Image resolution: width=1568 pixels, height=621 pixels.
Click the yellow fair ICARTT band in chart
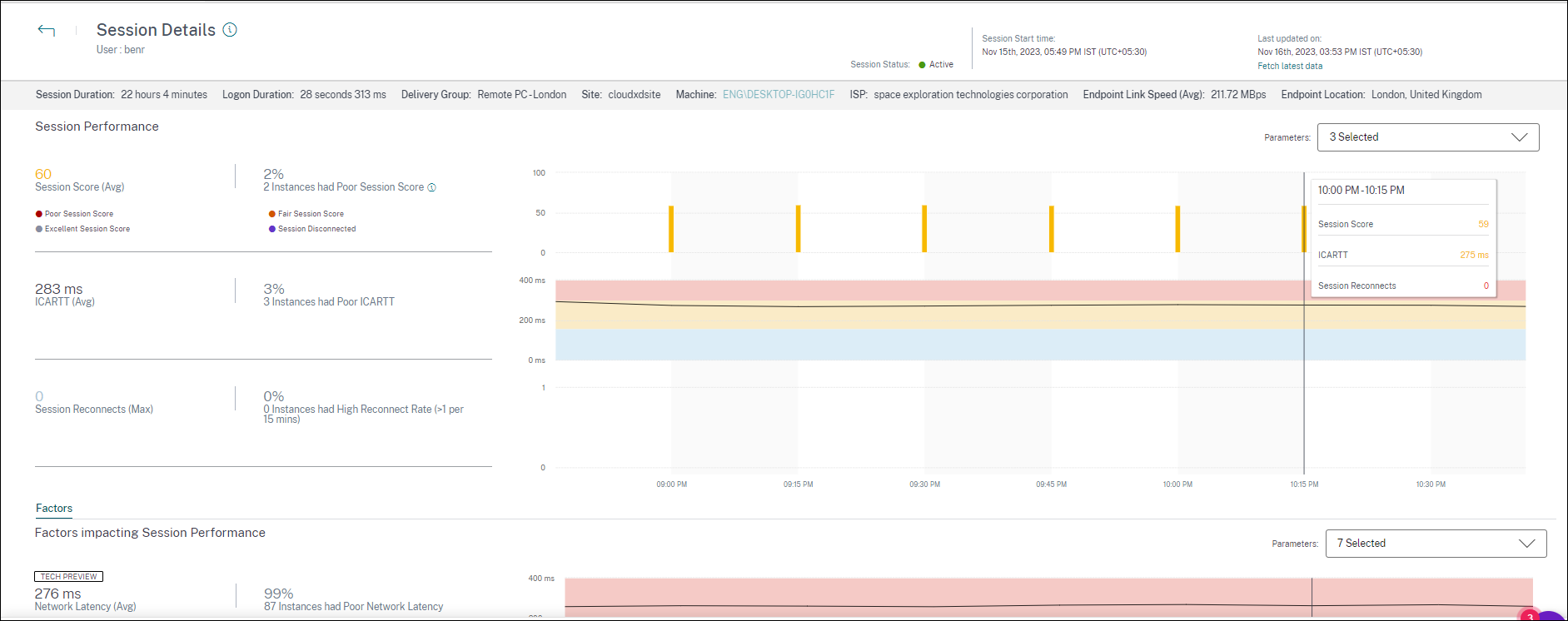(916, 318)
